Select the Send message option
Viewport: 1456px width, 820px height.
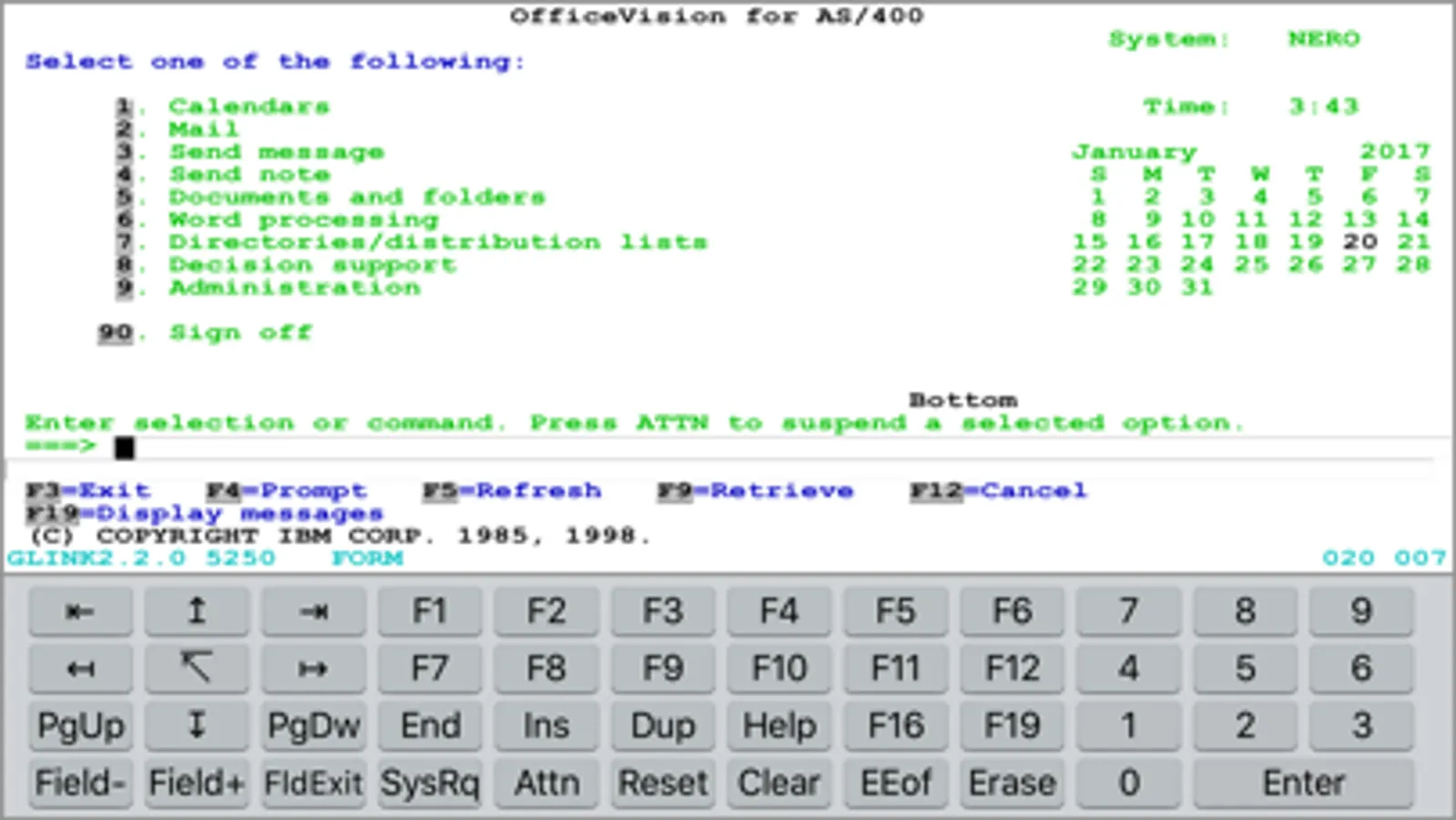click(x=249, y=152)
